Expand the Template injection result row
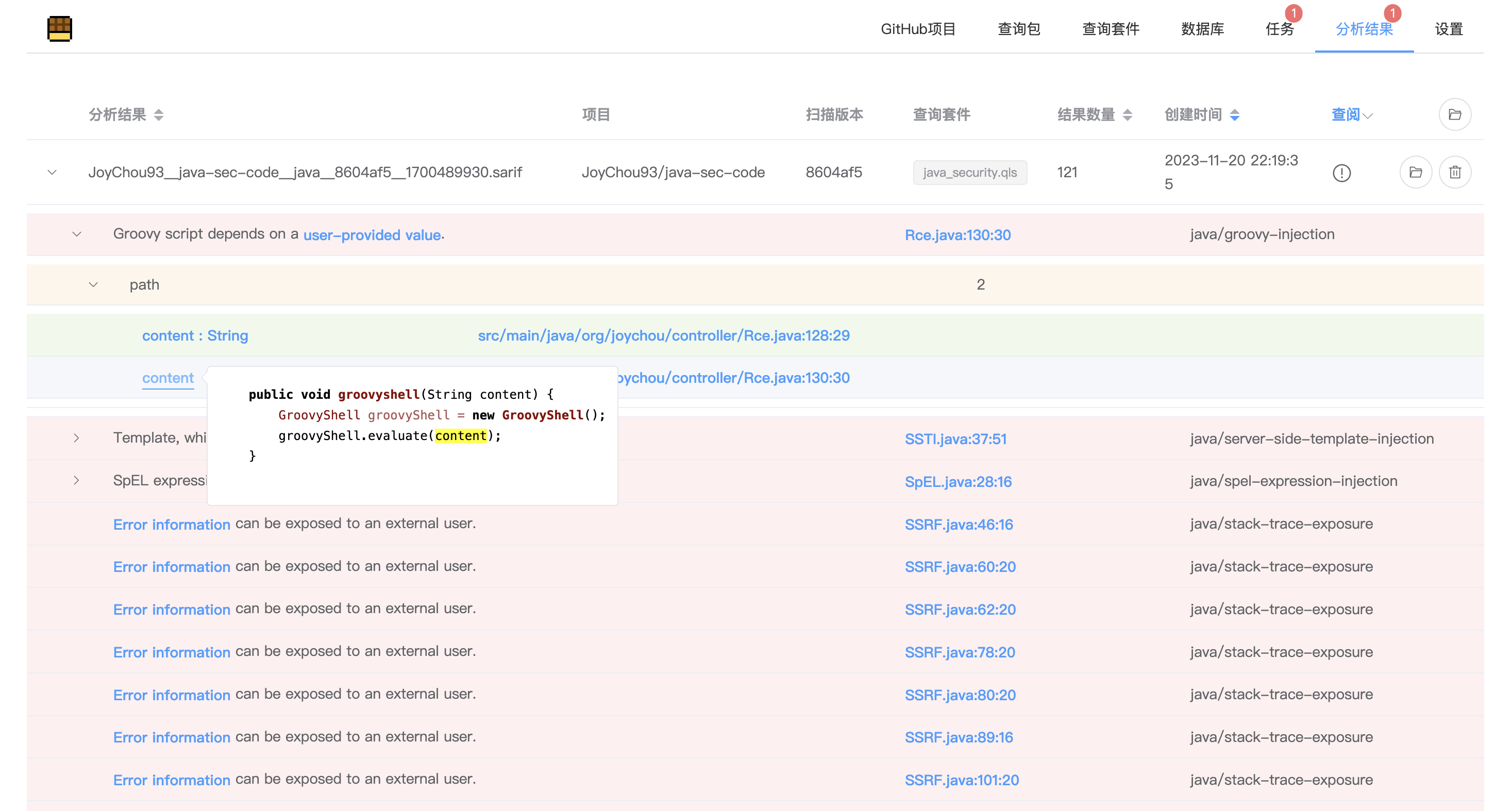 (x=77, y=438)
